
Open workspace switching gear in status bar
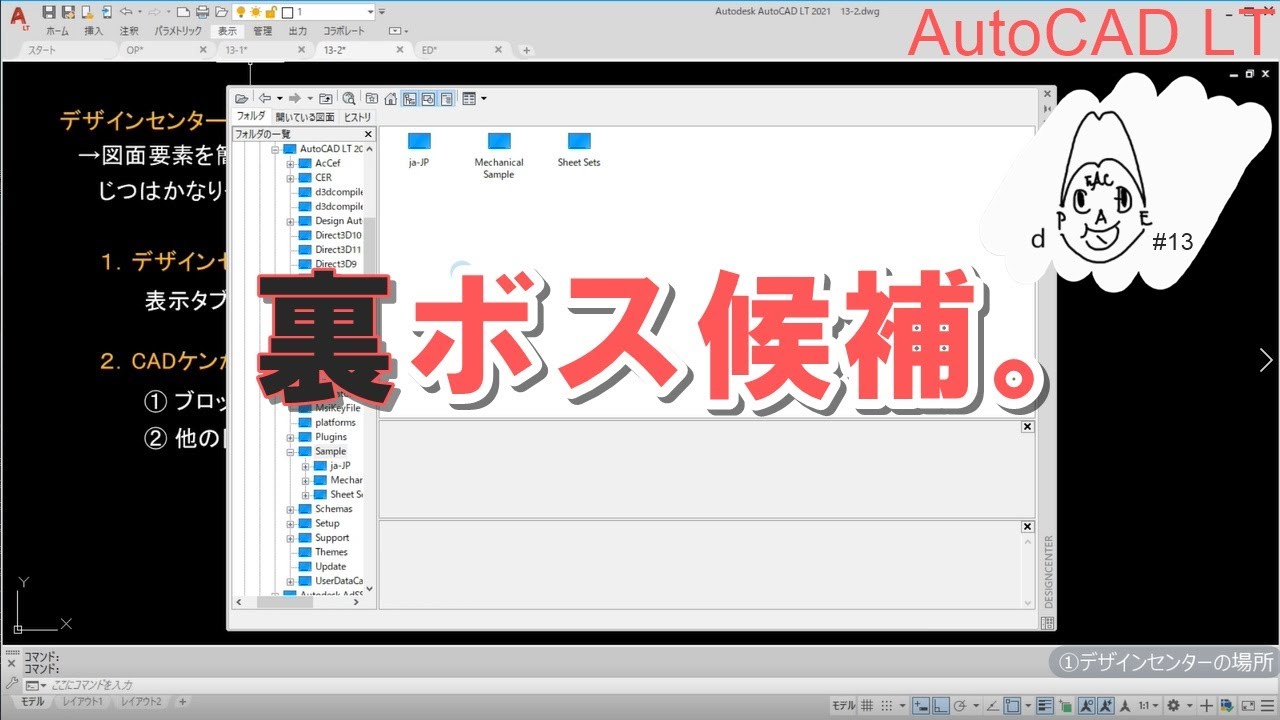point(1174,705)
